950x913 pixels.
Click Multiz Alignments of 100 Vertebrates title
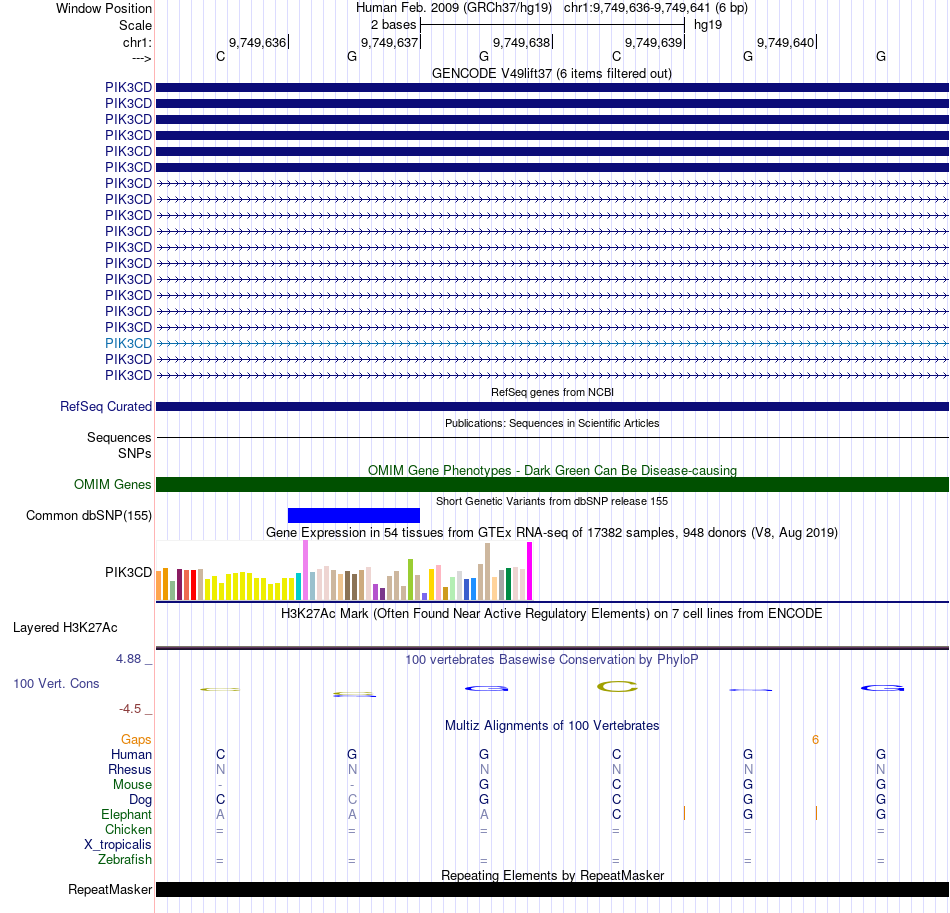click(552, 725)
